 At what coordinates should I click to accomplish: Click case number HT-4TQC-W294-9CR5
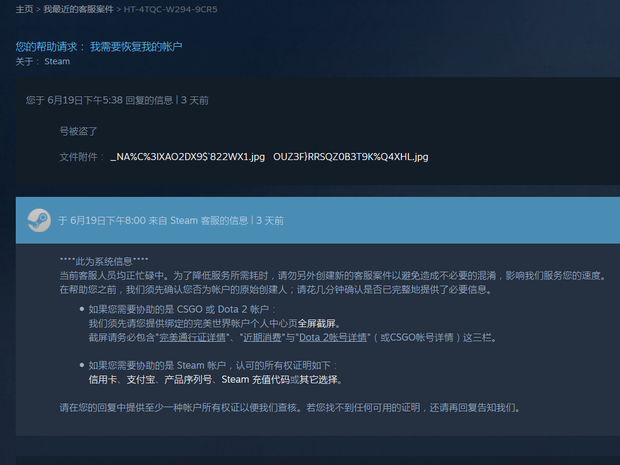point(170,9)
